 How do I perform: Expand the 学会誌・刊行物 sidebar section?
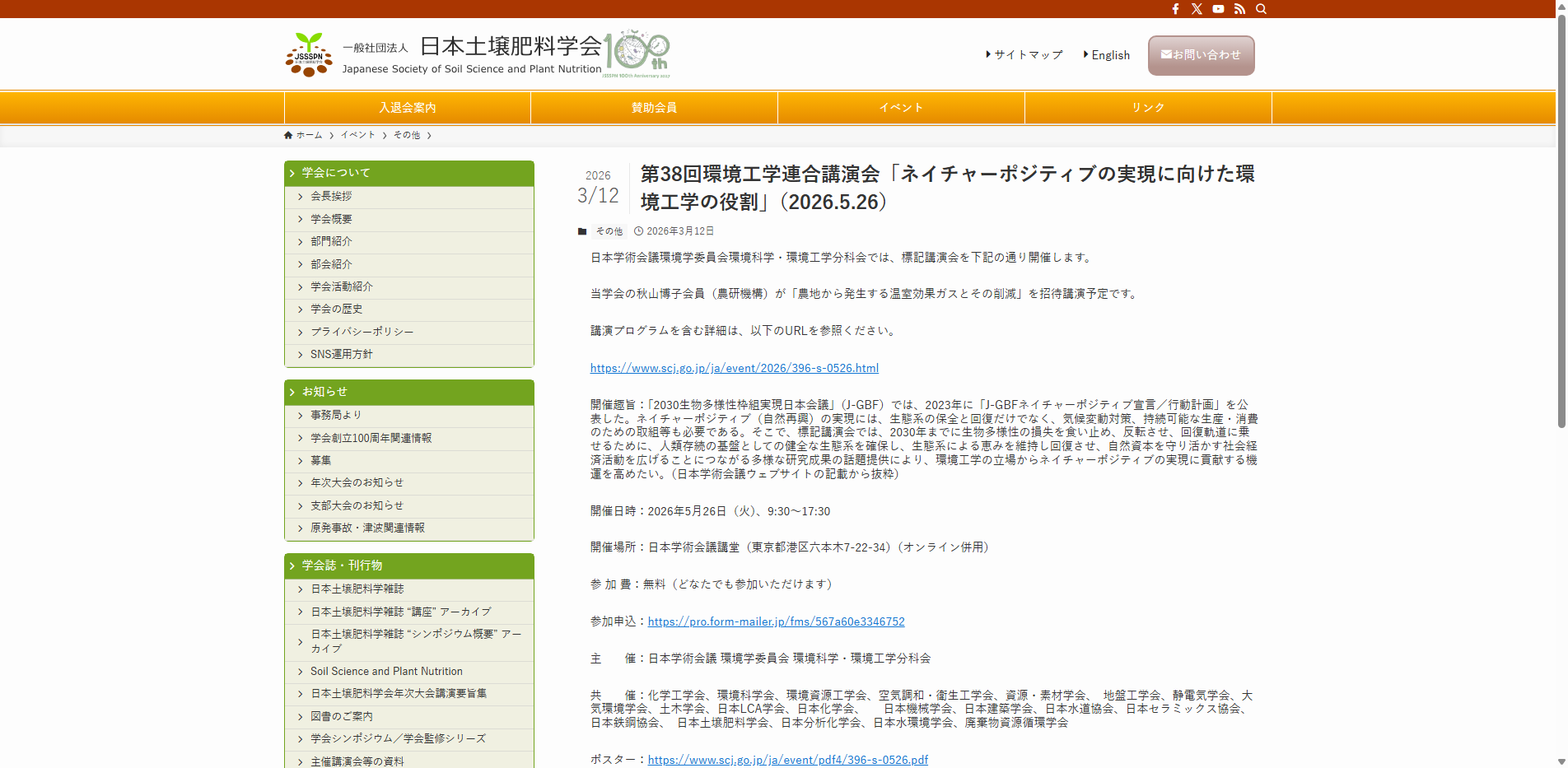409,566
